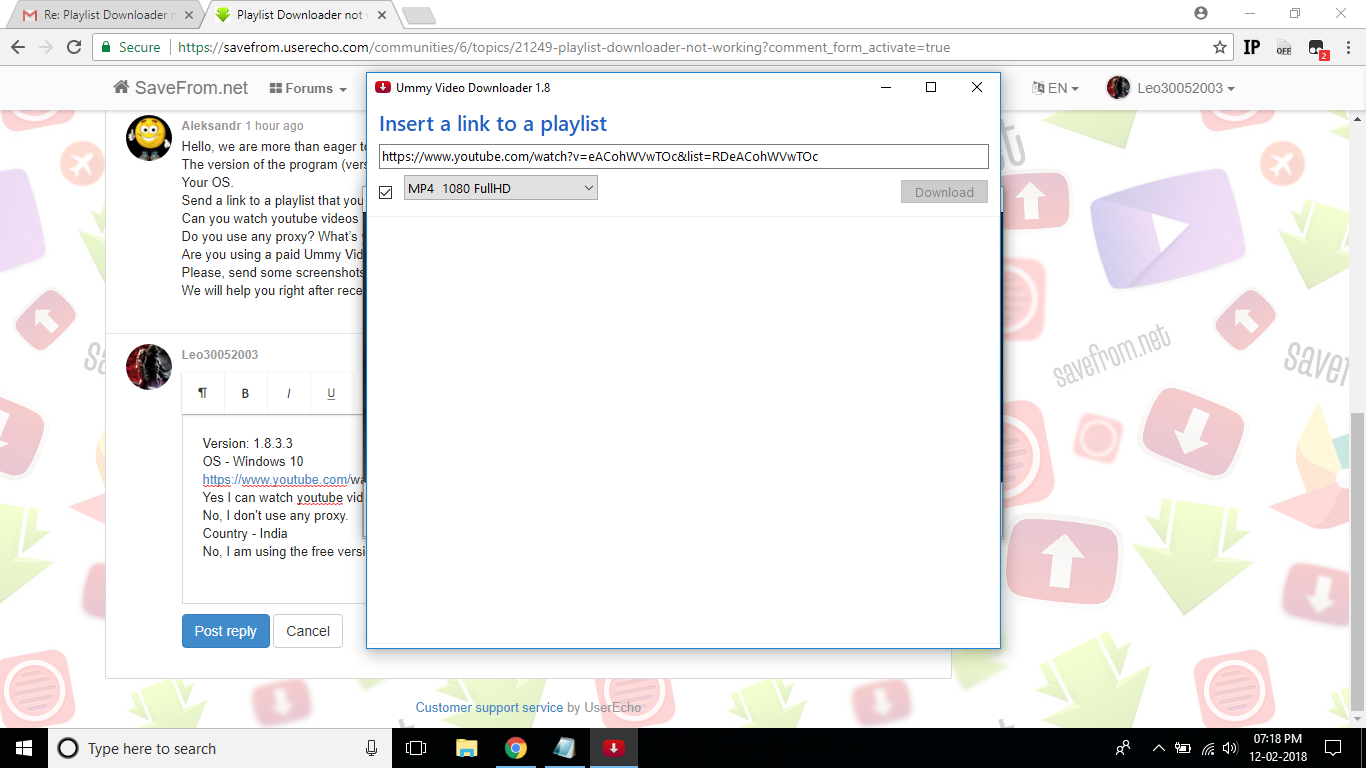Screen dimensions: 1366x768
Task: Click the Chrome profile person icon
Action: (x=1201, y=13)
